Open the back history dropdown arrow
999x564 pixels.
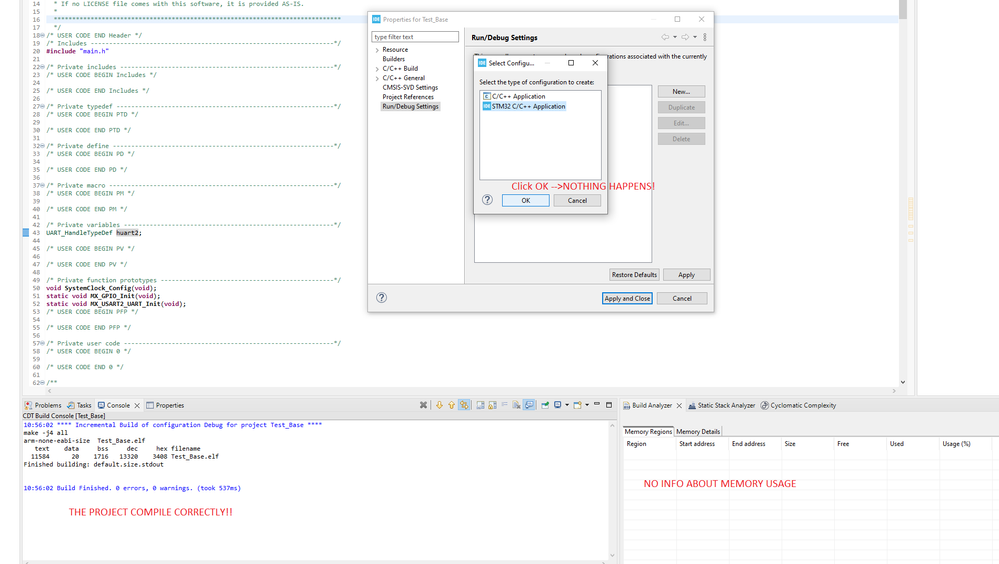click(675, 37)
